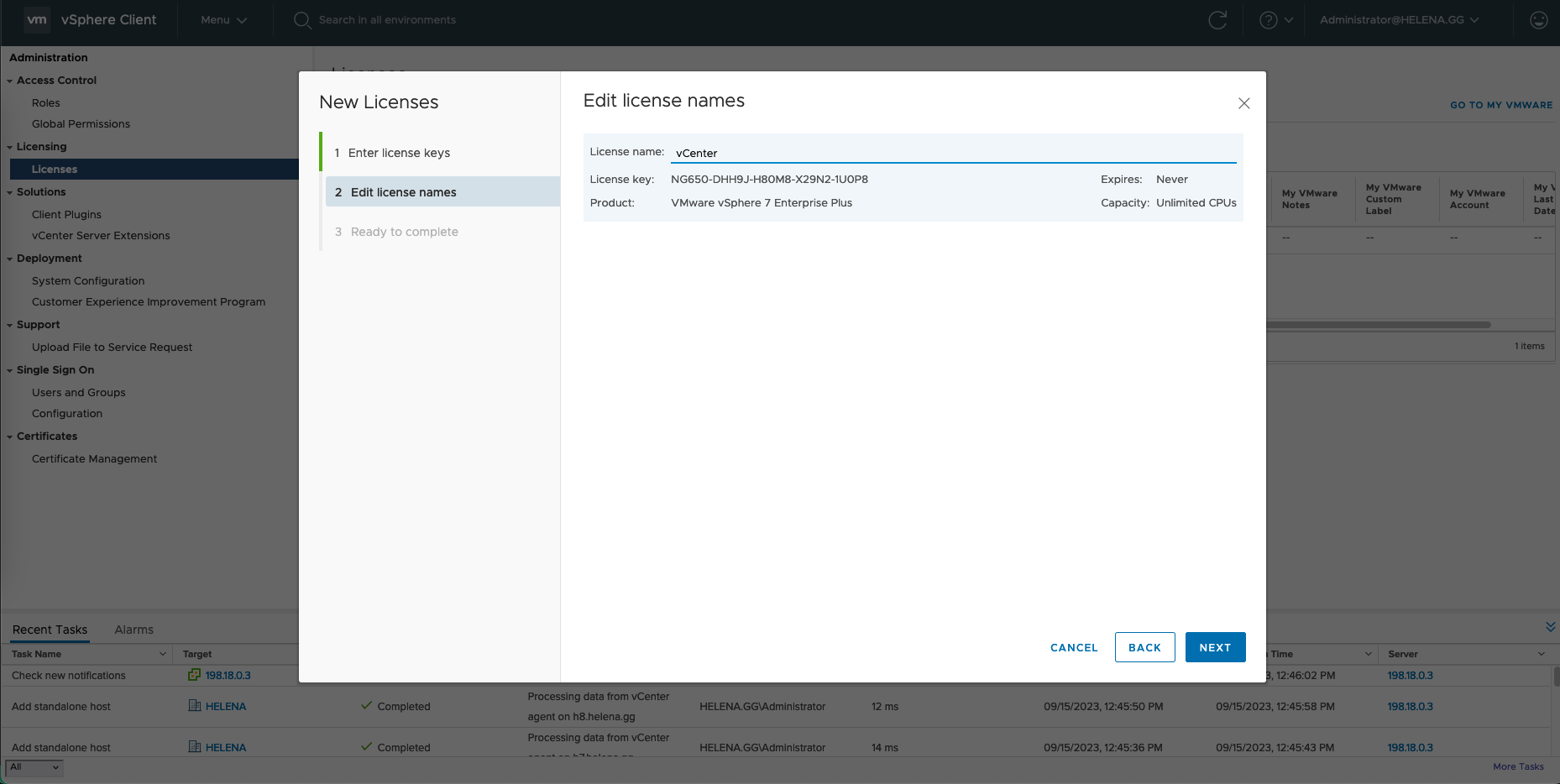Go to wizard step Enter license keys
The image size is (1560, 784).
399,153
